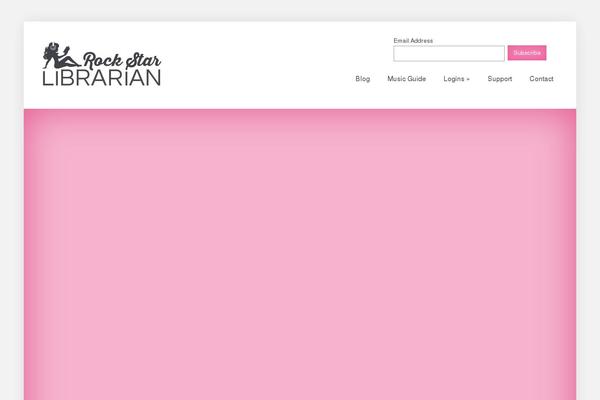Image resolution: width=600 pixels, height=400 pixels.
Task: Focus the Email Address input field
Action: tap(449, 53)
